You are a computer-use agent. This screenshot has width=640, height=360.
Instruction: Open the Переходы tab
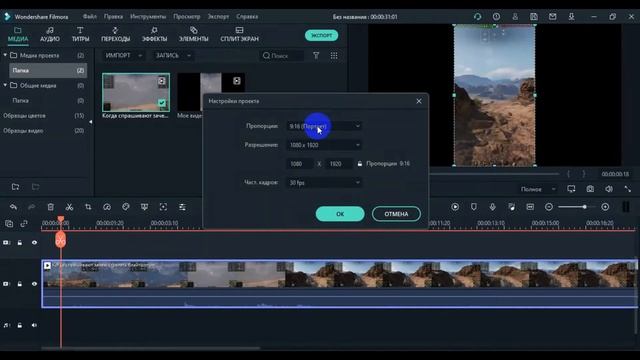coord(116,34)
